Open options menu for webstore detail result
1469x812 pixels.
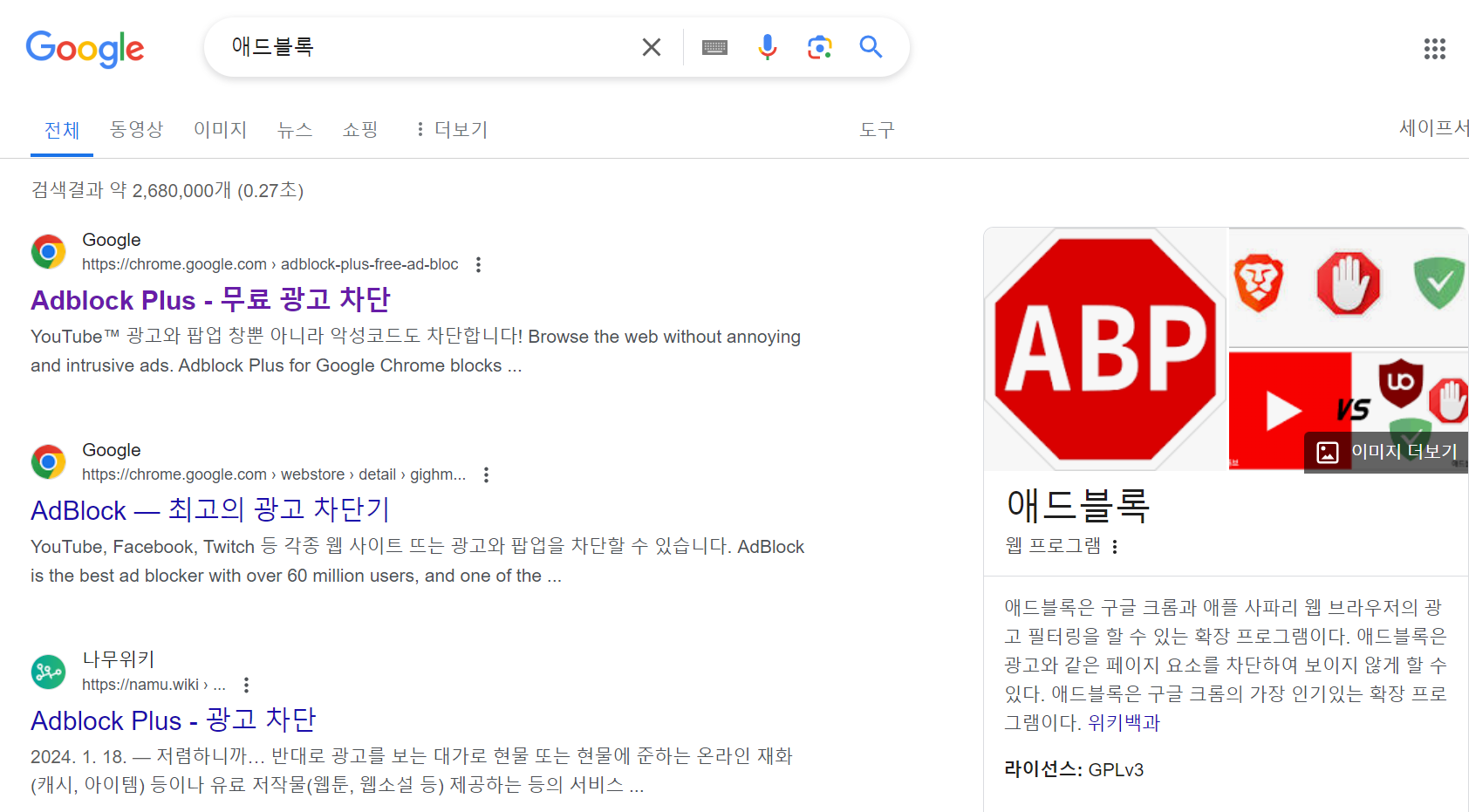click(x=486, y=474)
